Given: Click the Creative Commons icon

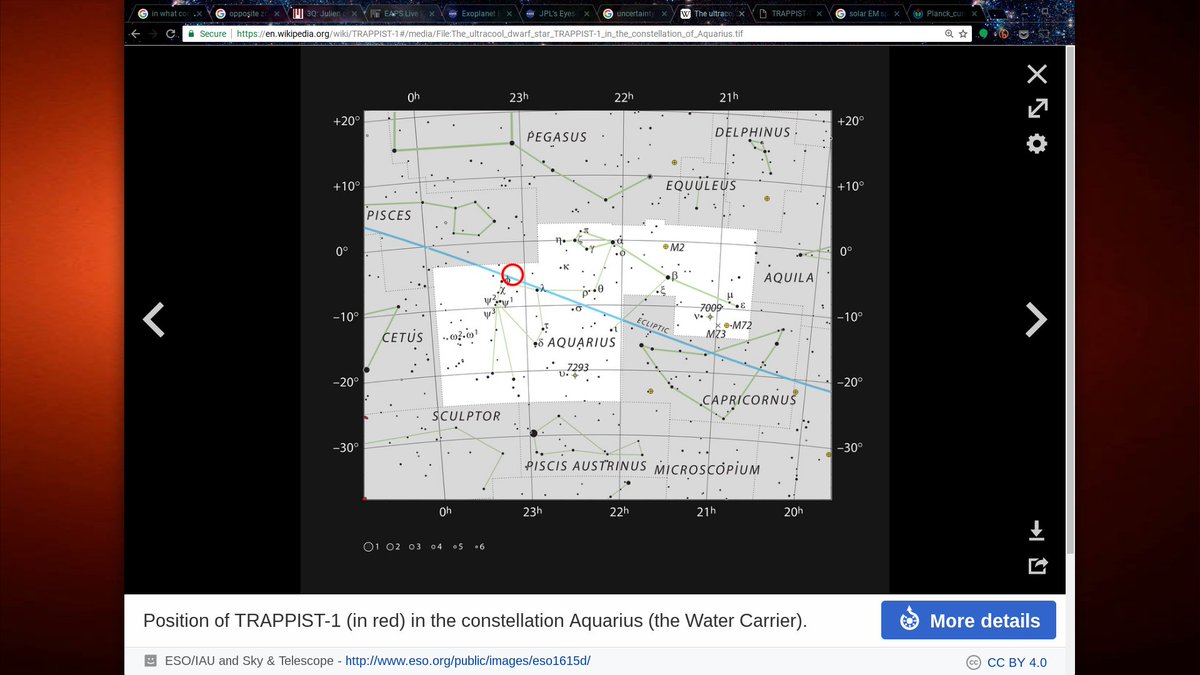Looking at the screenshot, I should click(973, 662).
